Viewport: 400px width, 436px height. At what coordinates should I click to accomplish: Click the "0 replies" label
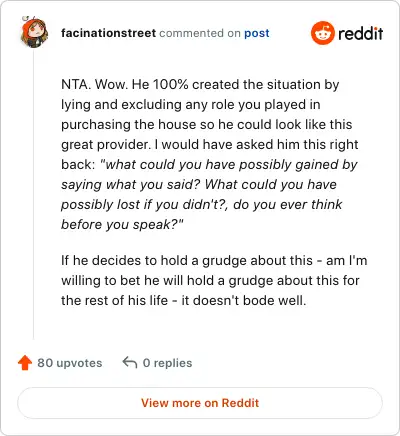coord(167,363)
